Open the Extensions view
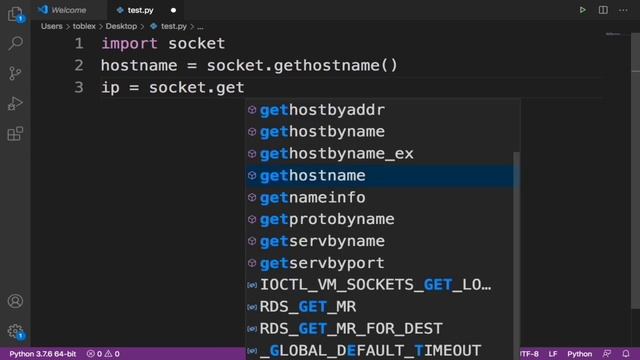The image size is (640, 360). coord(15,133)
